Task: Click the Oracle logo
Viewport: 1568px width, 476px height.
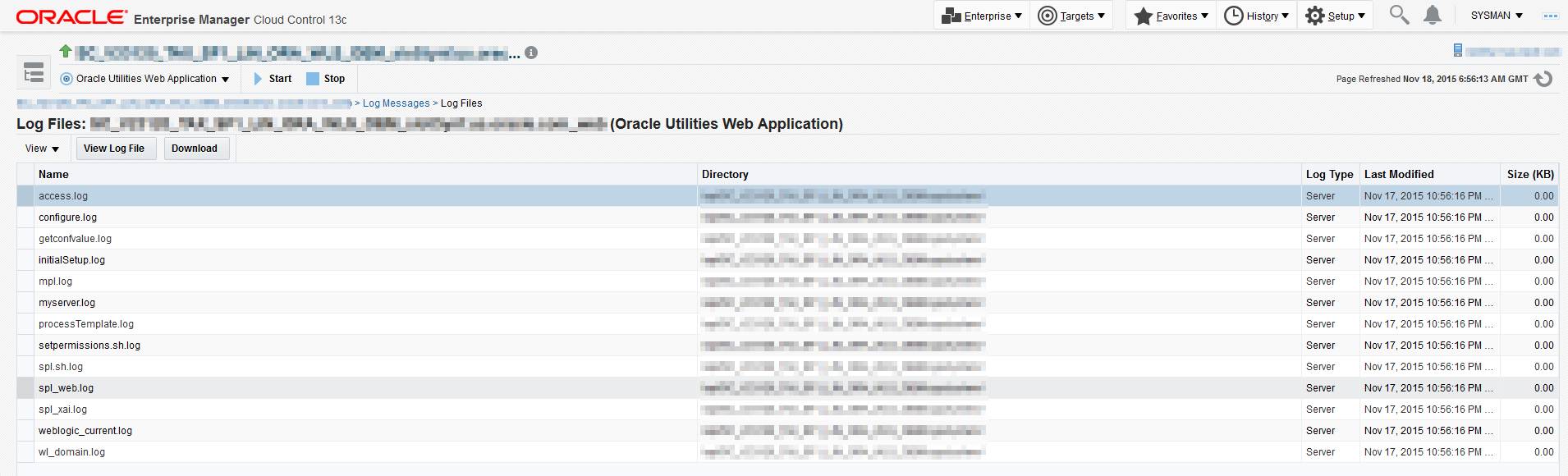Action: click(x=72, y=17)
